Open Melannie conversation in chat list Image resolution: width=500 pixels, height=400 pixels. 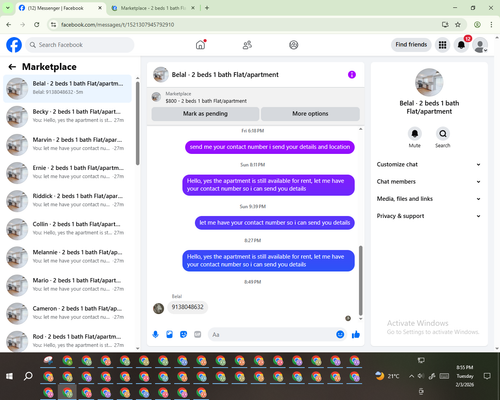click(67, 257)
